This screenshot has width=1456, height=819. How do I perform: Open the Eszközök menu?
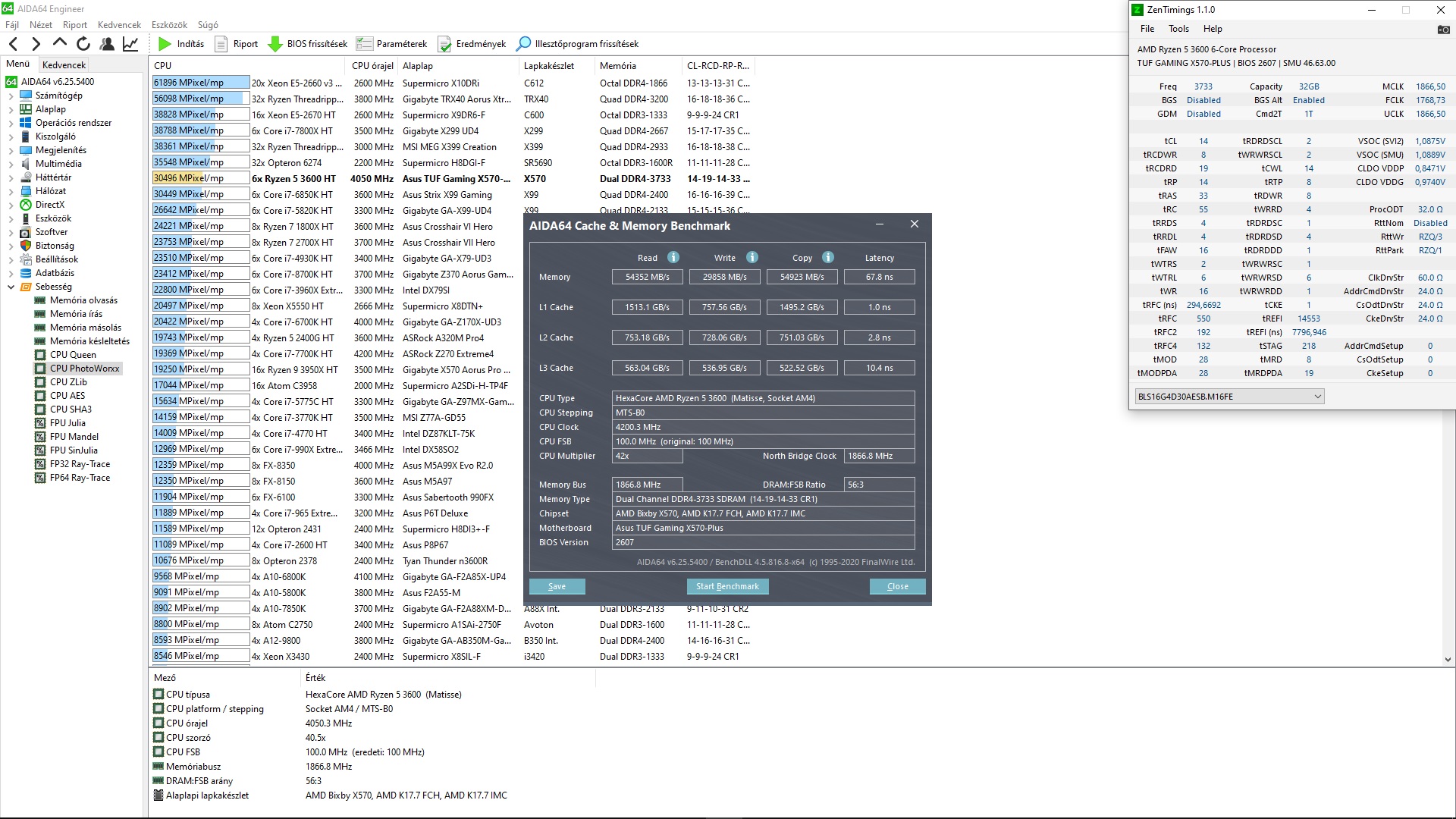point(169,25)
